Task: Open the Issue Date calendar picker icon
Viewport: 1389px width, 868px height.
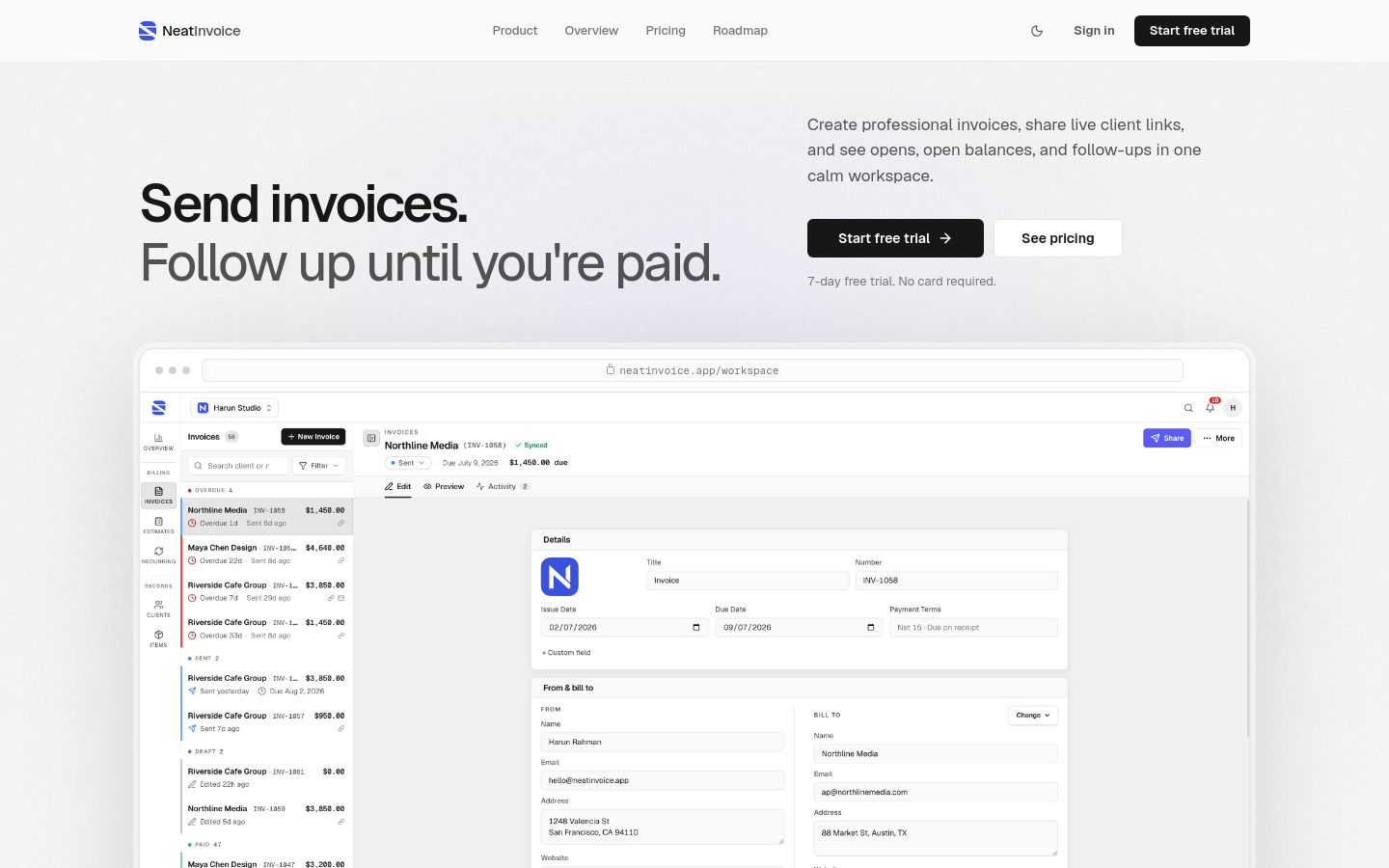Action: point(696,628)
